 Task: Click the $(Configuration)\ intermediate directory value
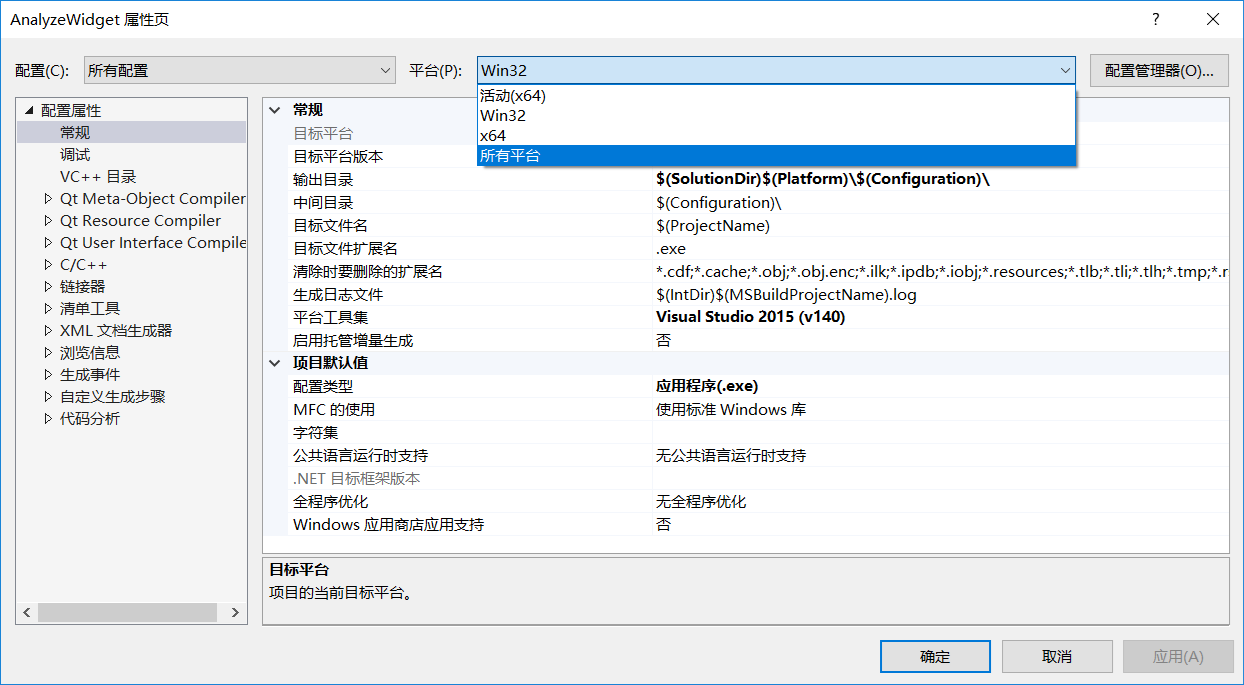point(719,202)
